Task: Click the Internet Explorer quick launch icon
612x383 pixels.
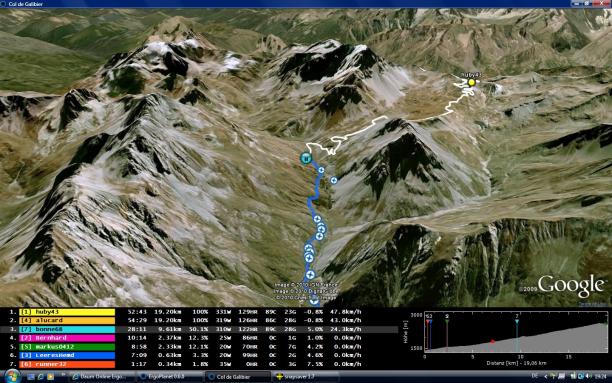Action: tap(41, 377)
